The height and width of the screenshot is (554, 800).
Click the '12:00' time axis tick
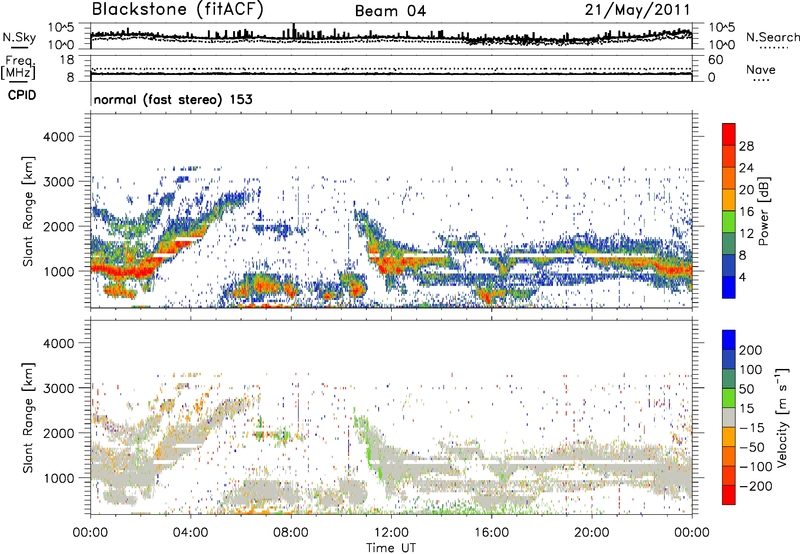[391, 533]
